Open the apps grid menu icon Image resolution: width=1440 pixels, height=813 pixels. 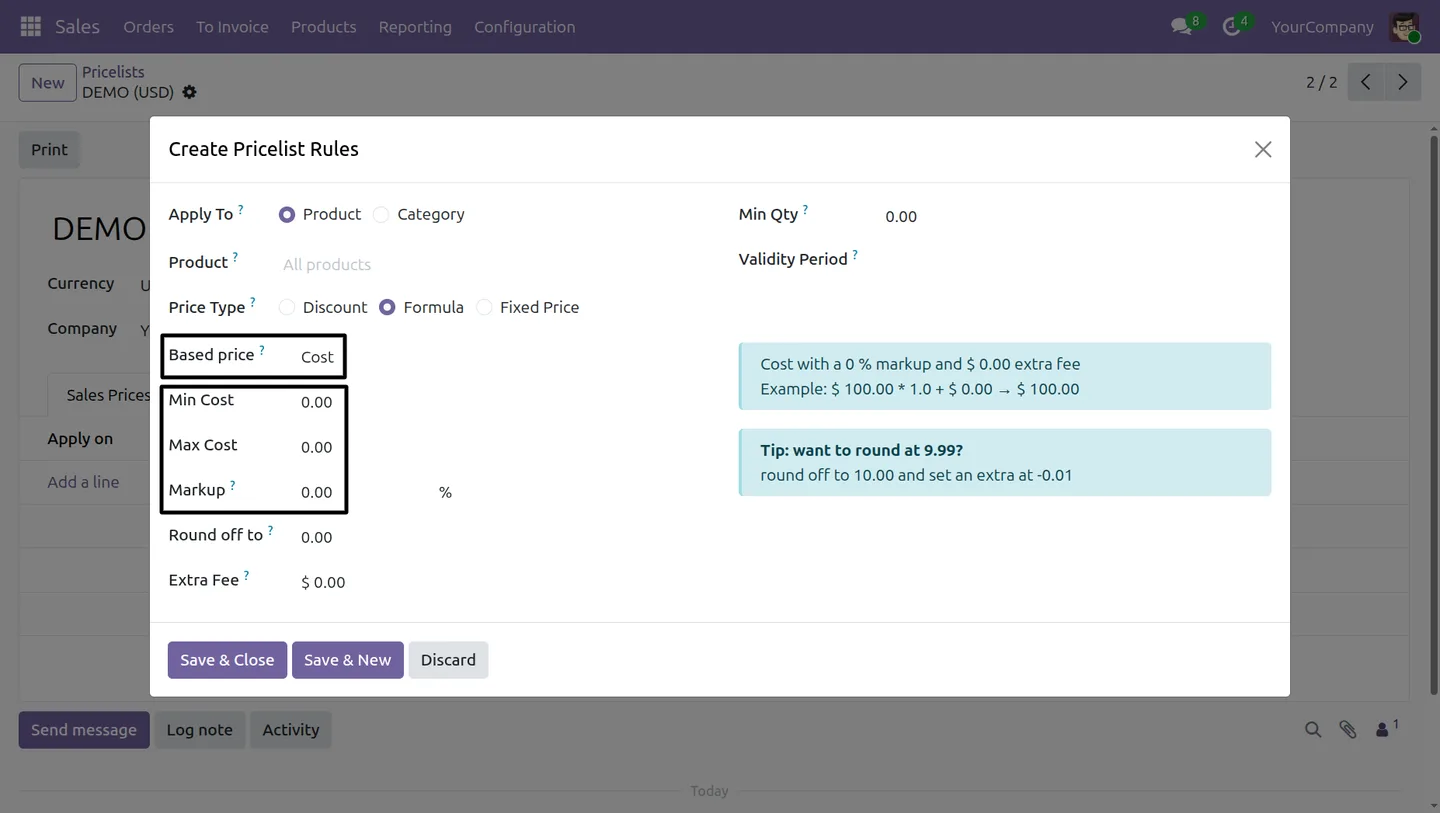(31, 27)
